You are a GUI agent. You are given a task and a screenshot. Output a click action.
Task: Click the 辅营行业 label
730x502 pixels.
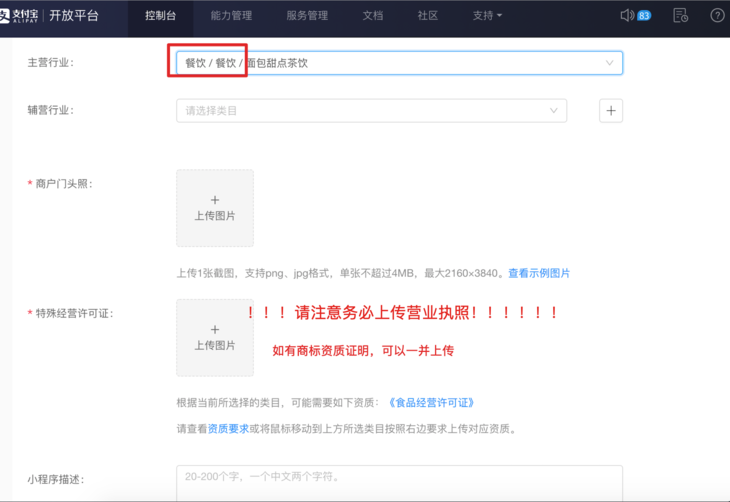[51, 110]
